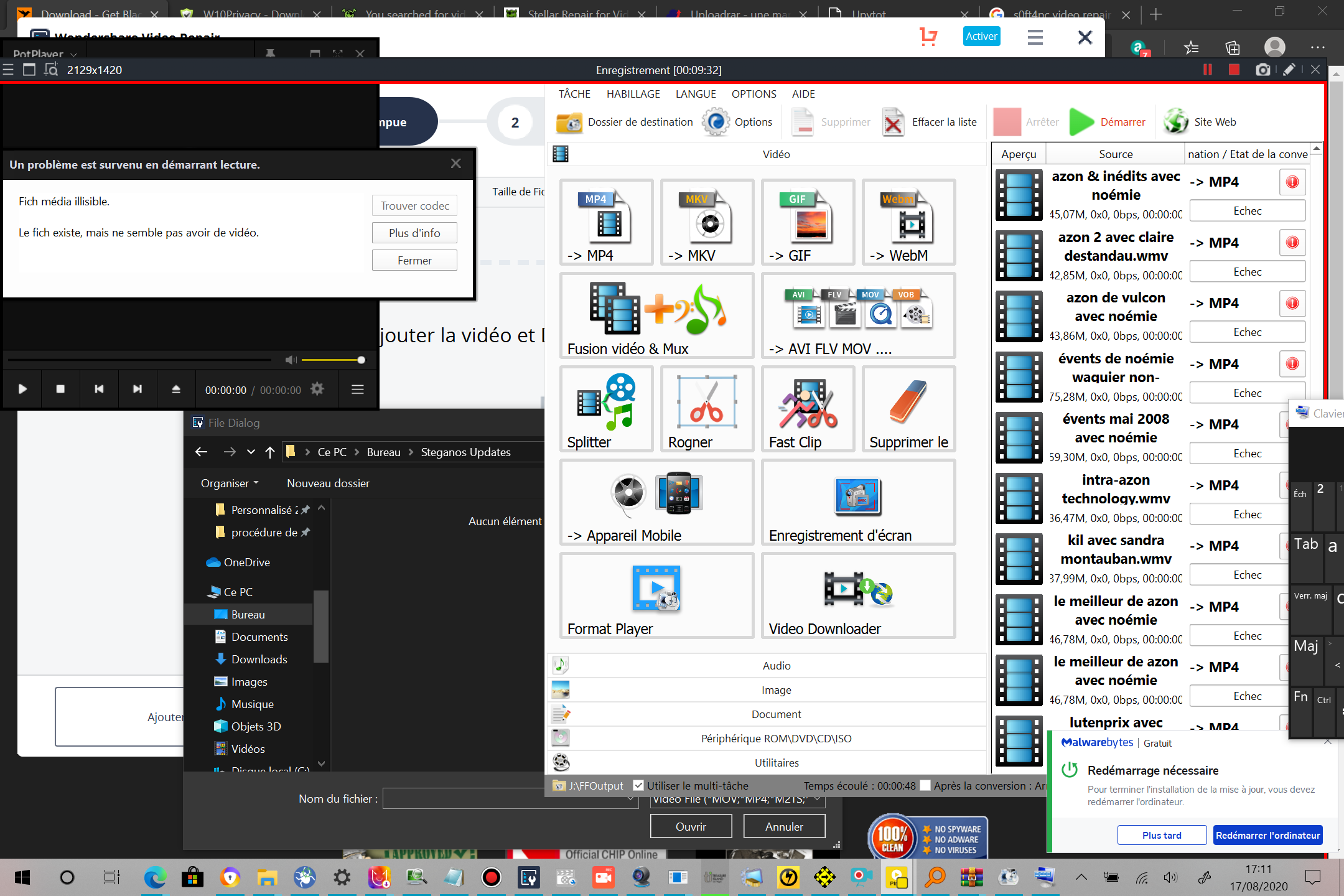
Task: Expand the Périphérique ROM\DVD\CD\ISO section
Action: click(767, 739)
